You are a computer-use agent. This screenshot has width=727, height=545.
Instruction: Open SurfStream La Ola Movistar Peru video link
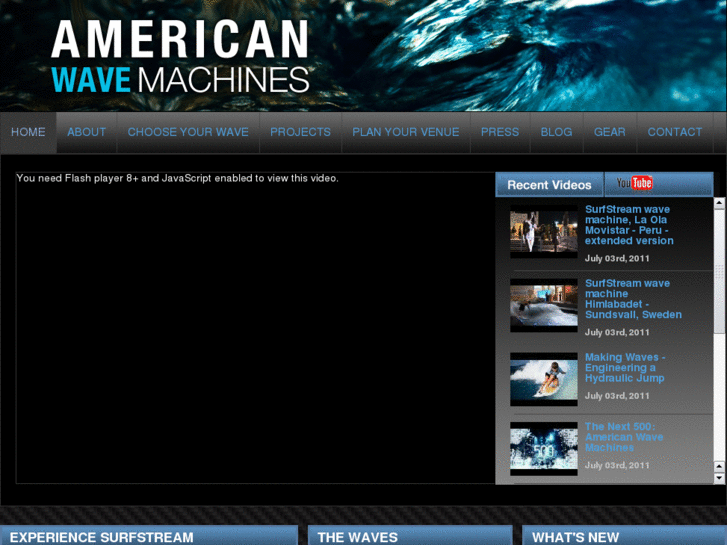(629, 225)
